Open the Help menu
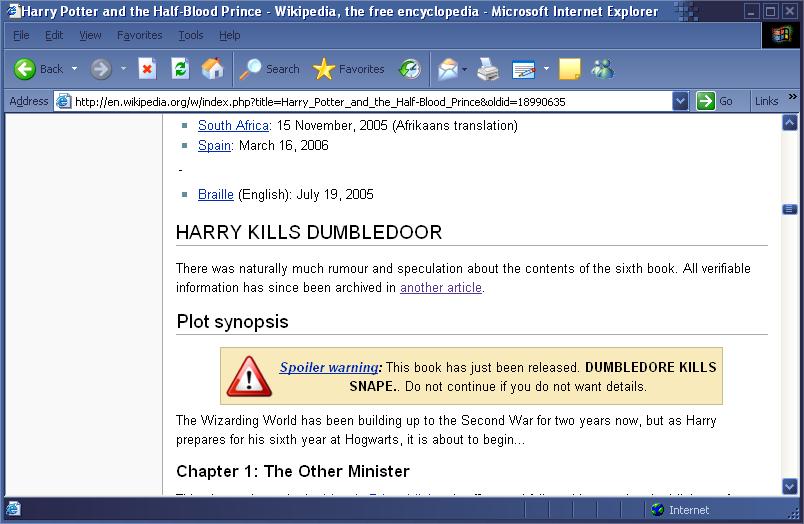This screenshot has width=804, height=524. (x=229, y=35)
